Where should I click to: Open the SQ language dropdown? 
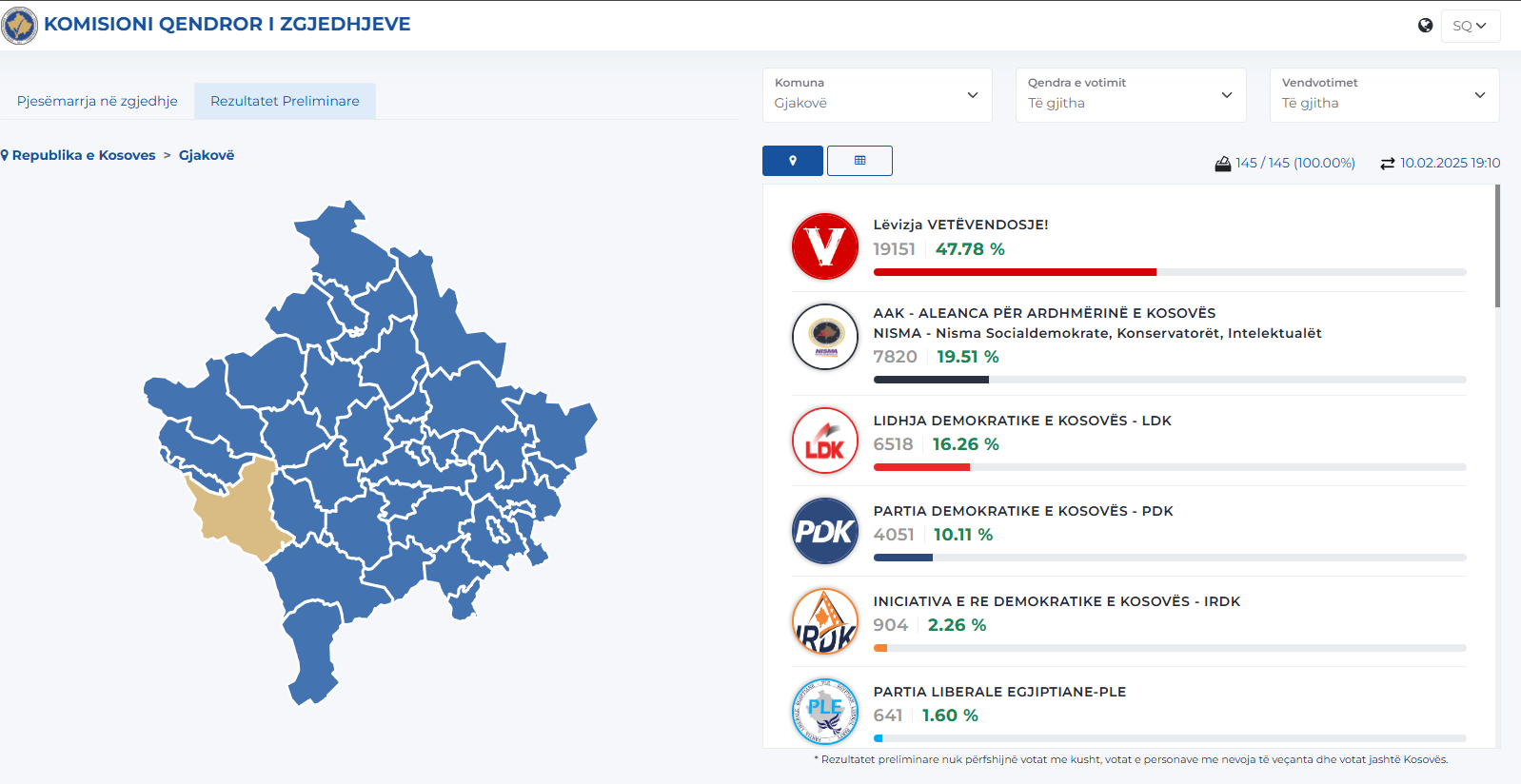click(x=1470, y=26)
